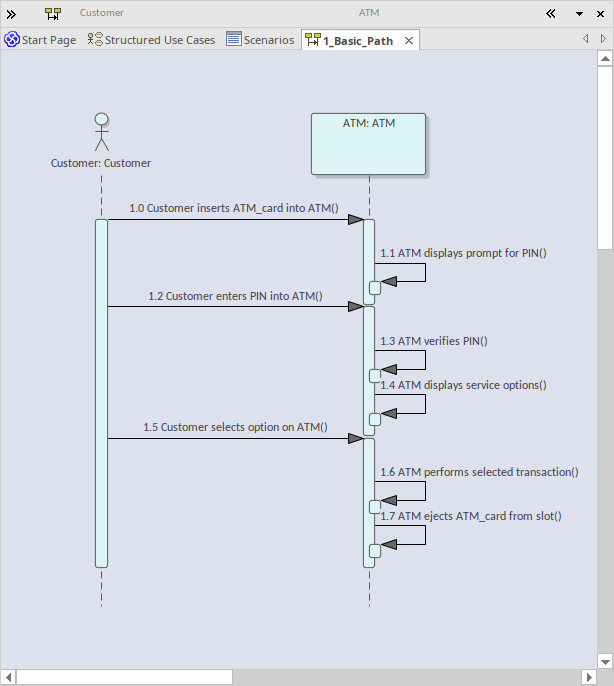Close the 1_Basic_Path tab

tap(409, 40)
